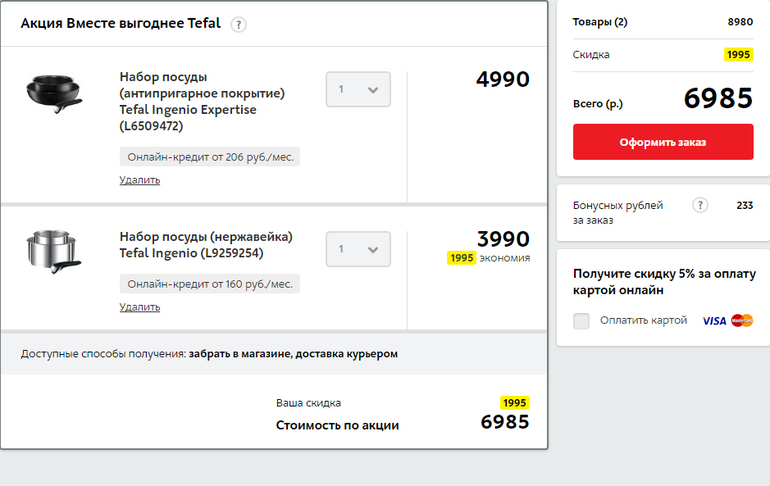
Task: Click the Visa card icon
Action: click(x=714, y=321)
